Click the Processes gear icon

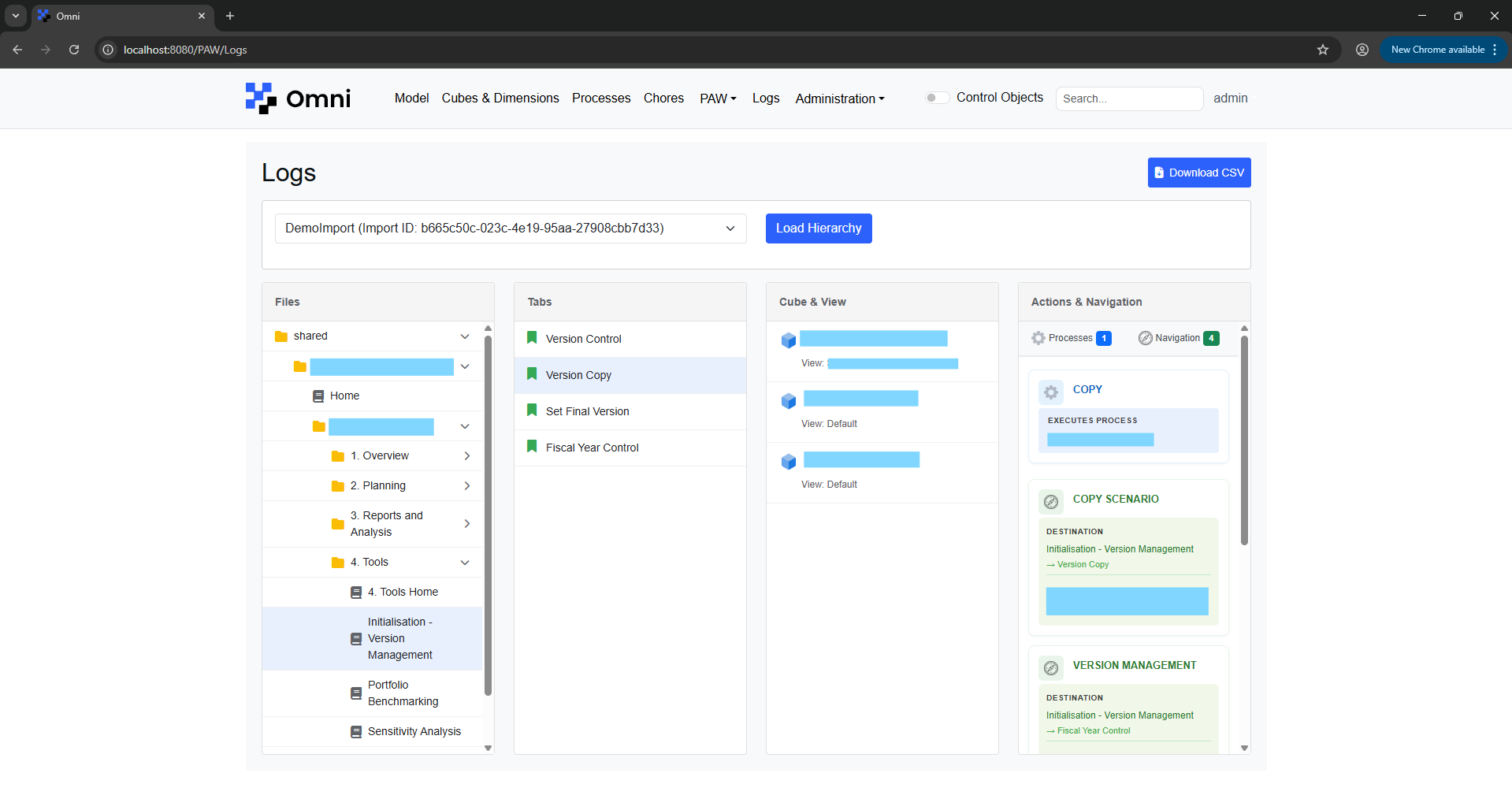pyautogui.click(x=1038, y=338)
